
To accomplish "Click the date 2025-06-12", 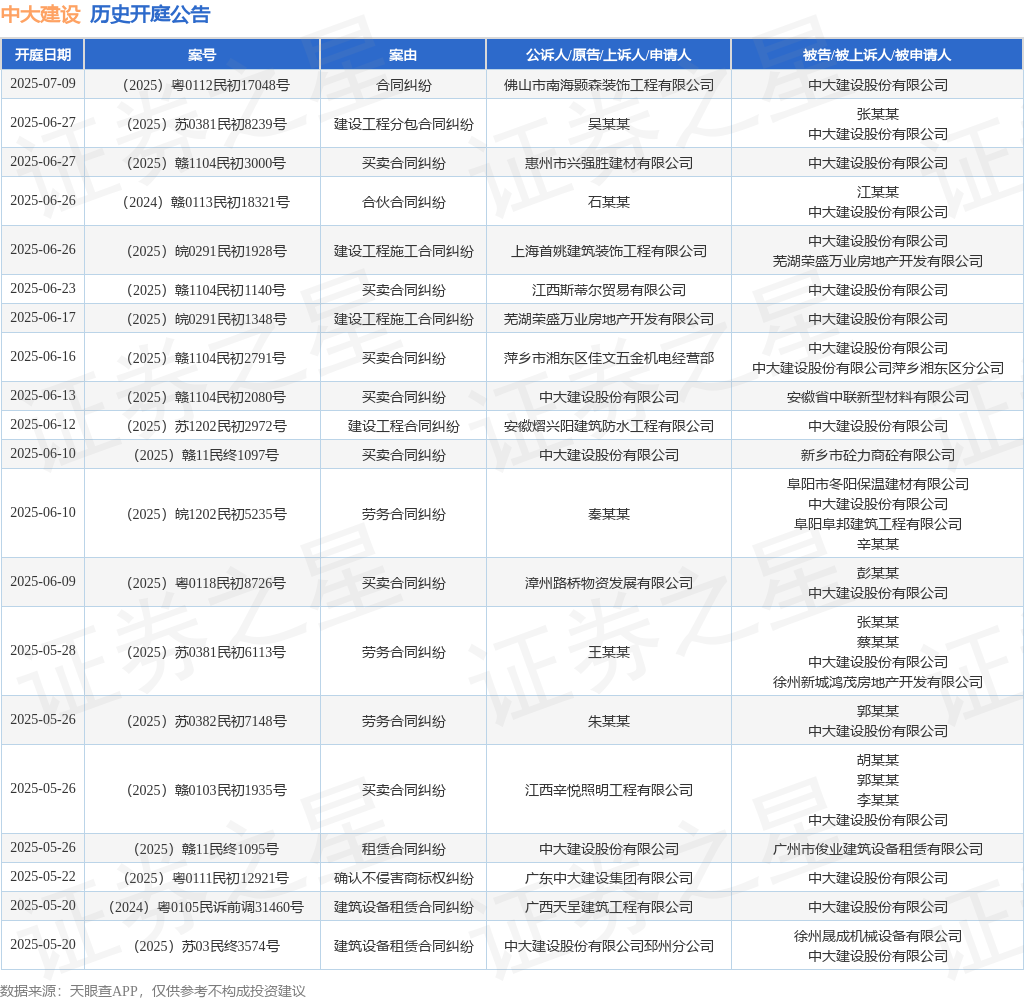I will (x=43, y=425).
